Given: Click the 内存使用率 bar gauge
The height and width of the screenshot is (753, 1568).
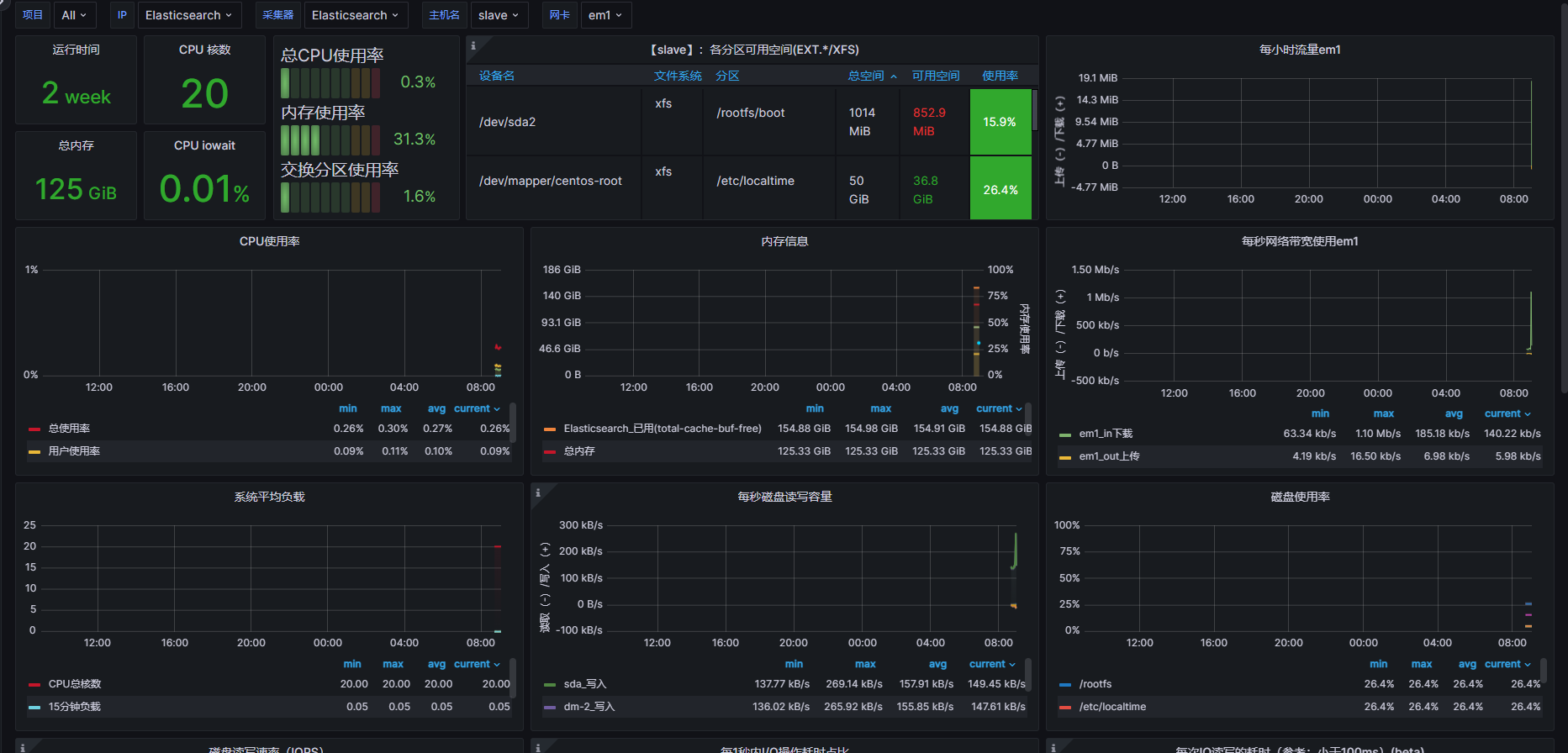Looking at the screenshot, I should pyautogui.click(x=330, y=140).
